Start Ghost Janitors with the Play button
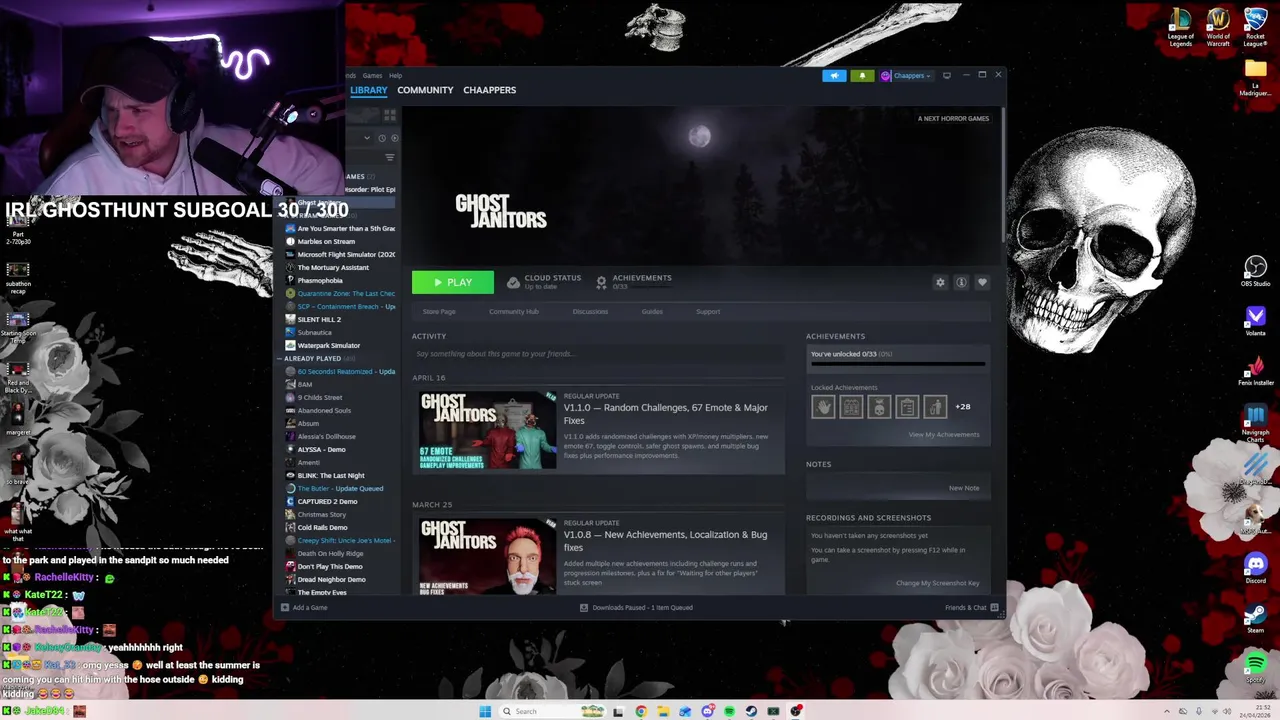Image resolution: width=1280 pixels, height=720 pixels. point(452,282)
